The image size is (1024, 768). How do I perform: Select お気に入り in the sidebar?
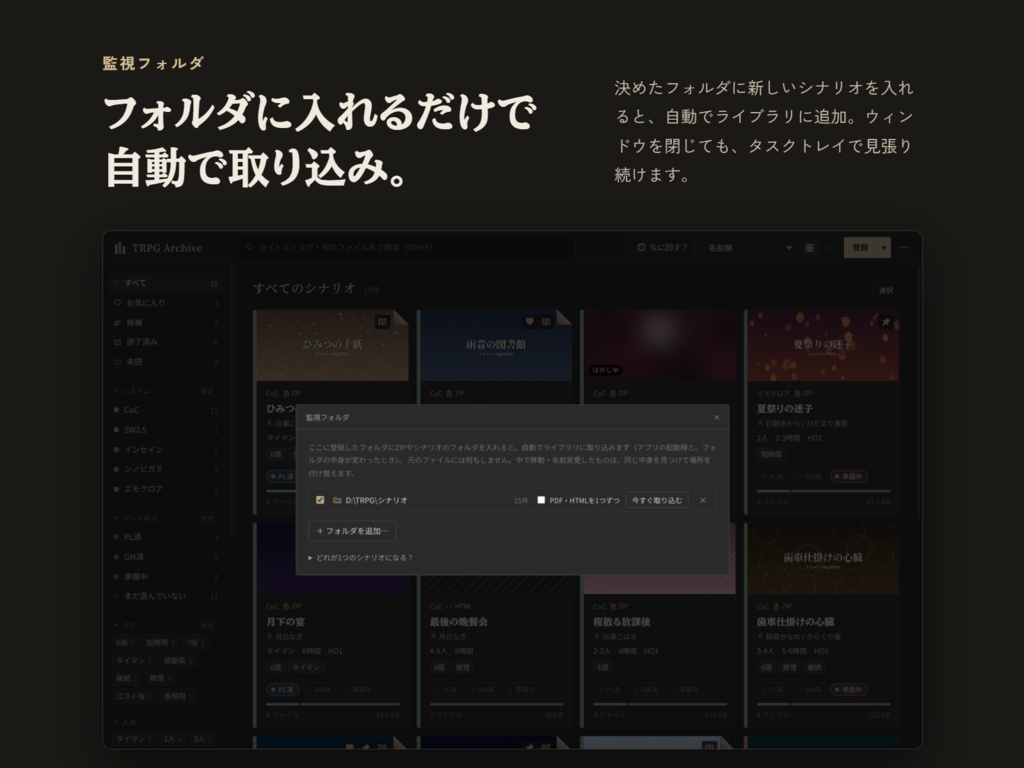pos(166,302)
